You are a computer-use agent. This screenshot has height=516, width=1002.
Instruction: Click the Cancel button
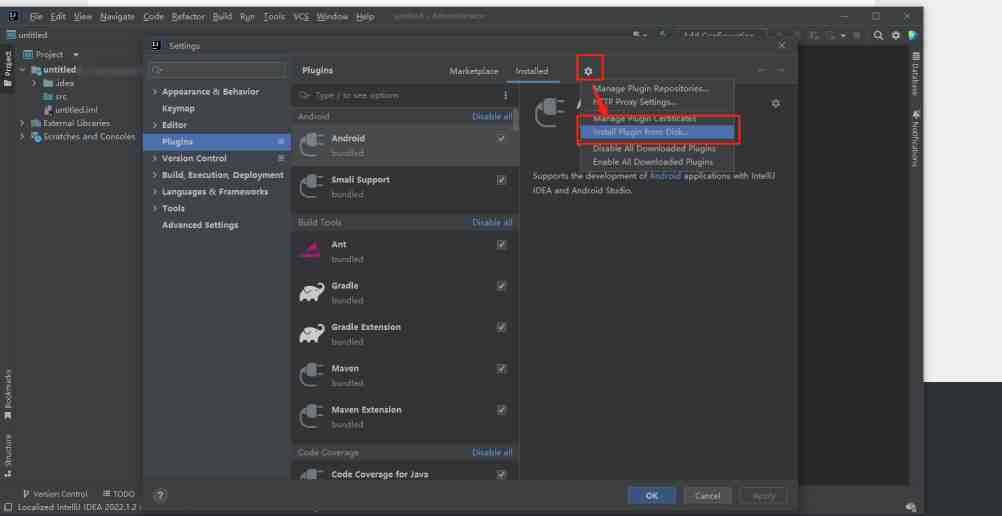click(707, 496)
